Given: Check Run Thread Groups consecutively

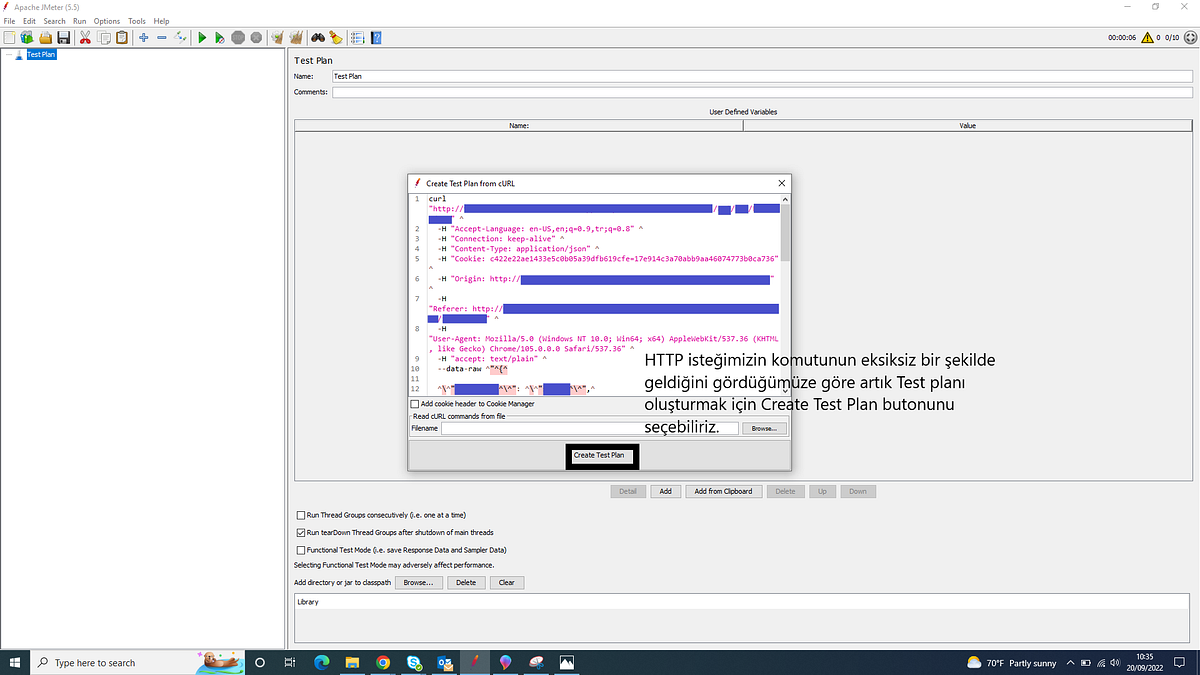Looking at the screenshot, I should point(301,515).
